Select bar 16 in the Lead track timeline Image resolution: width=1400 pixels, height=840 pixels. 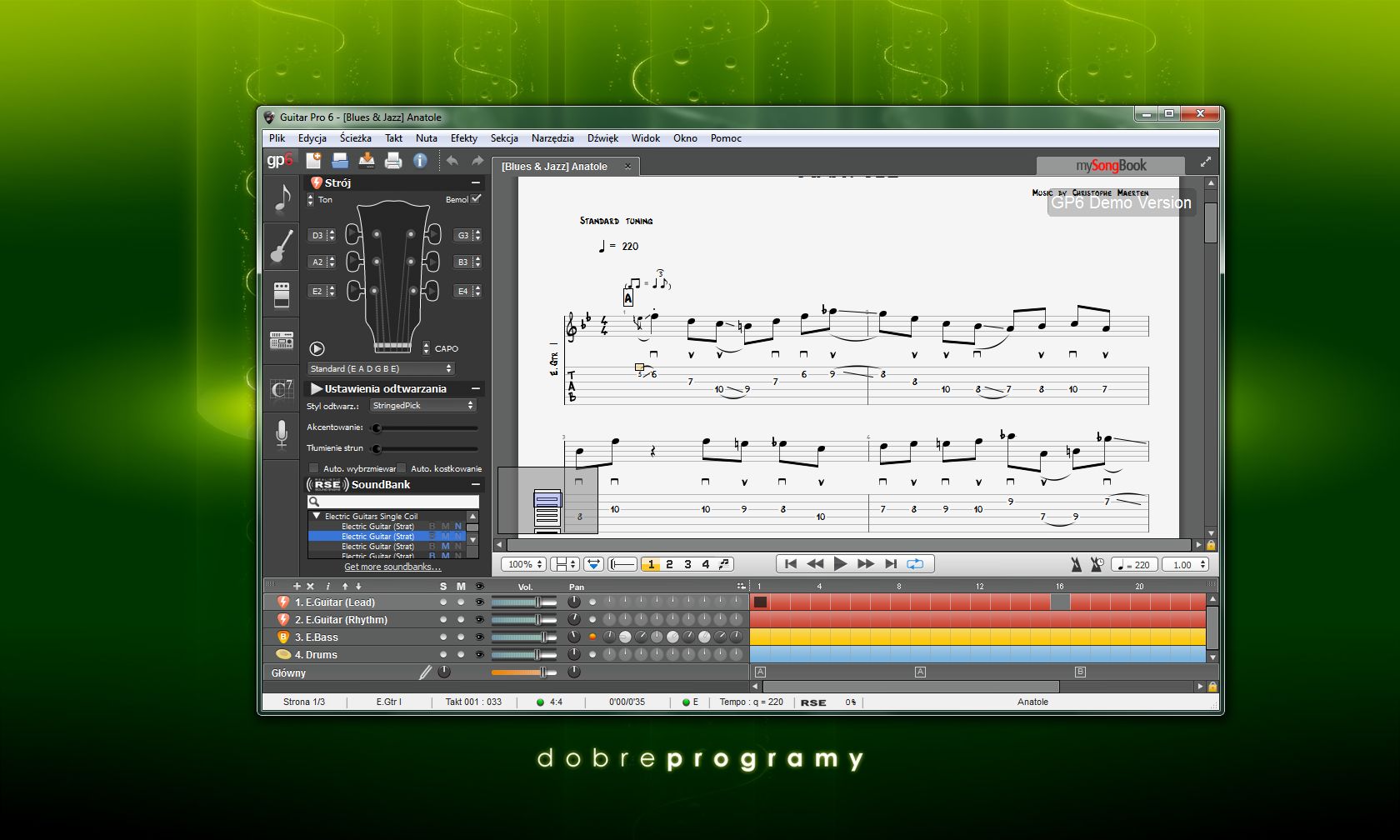coord(1060,602)
